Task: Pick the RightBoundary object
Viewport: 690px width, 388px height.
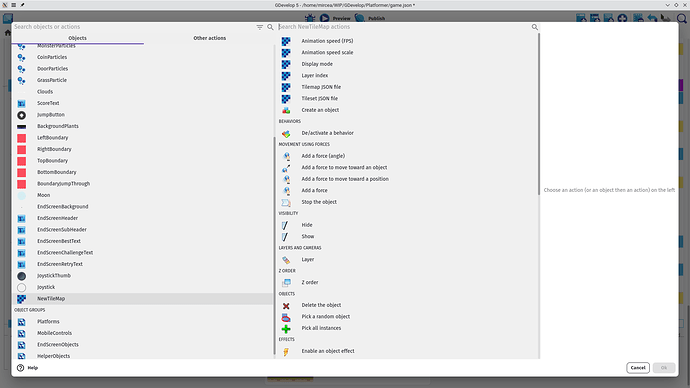Action: (x=143, y=149)
